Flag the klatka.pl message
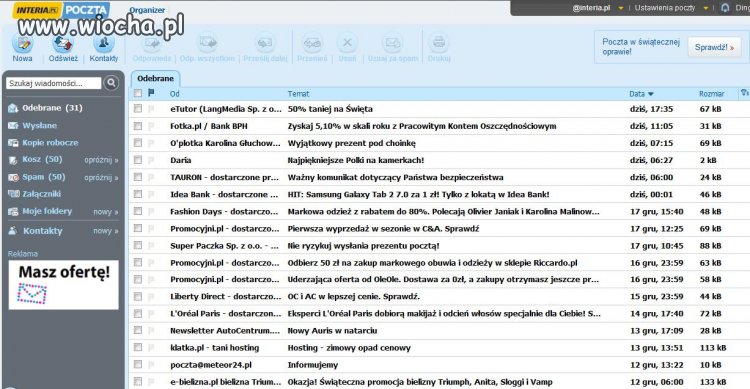750x389 pixels. tap(151, 347)
